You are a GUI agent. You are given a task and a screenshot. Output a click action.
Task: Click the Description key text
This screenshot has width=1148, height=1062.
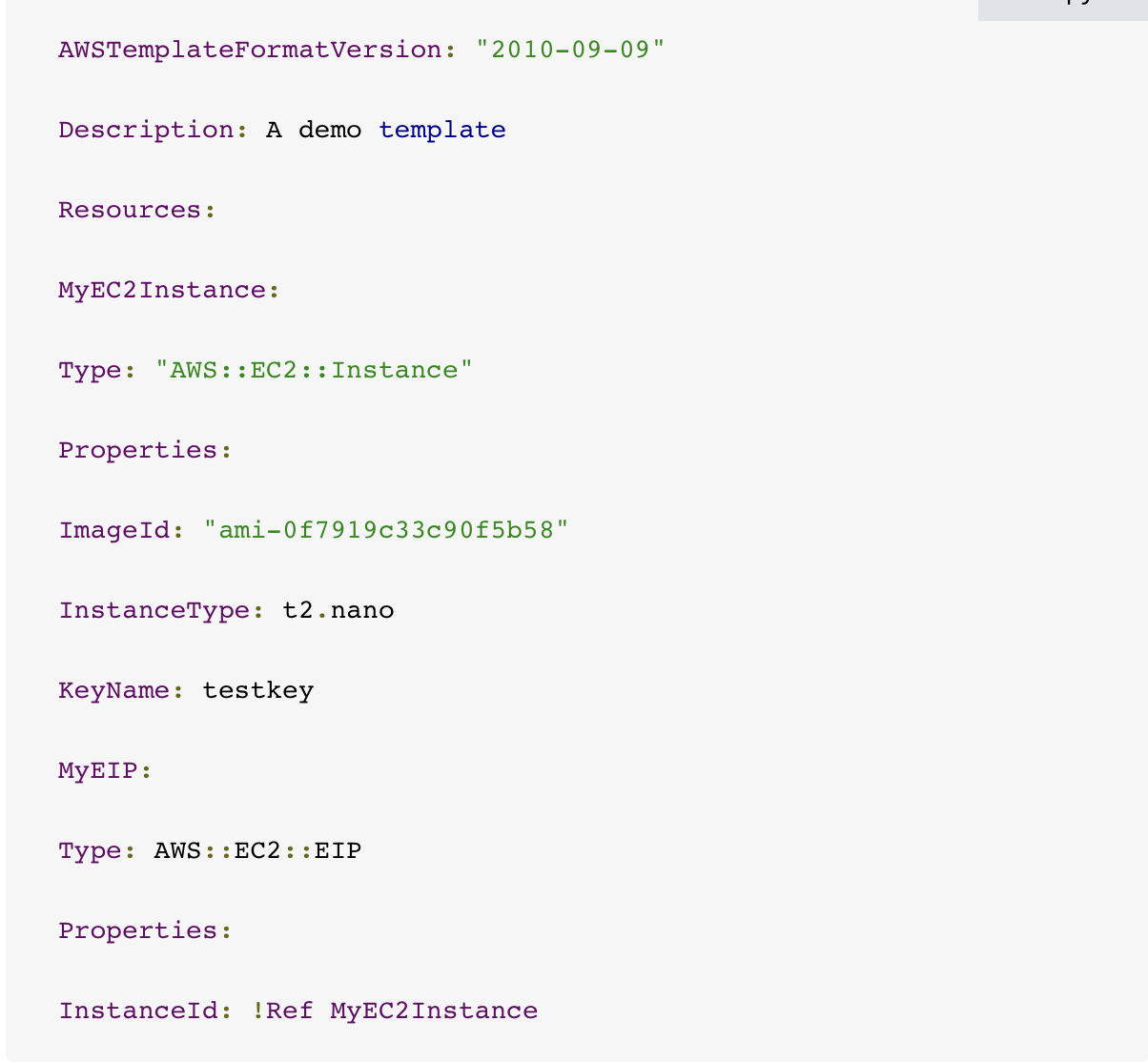pyautogui.click(x=146, y=130)
